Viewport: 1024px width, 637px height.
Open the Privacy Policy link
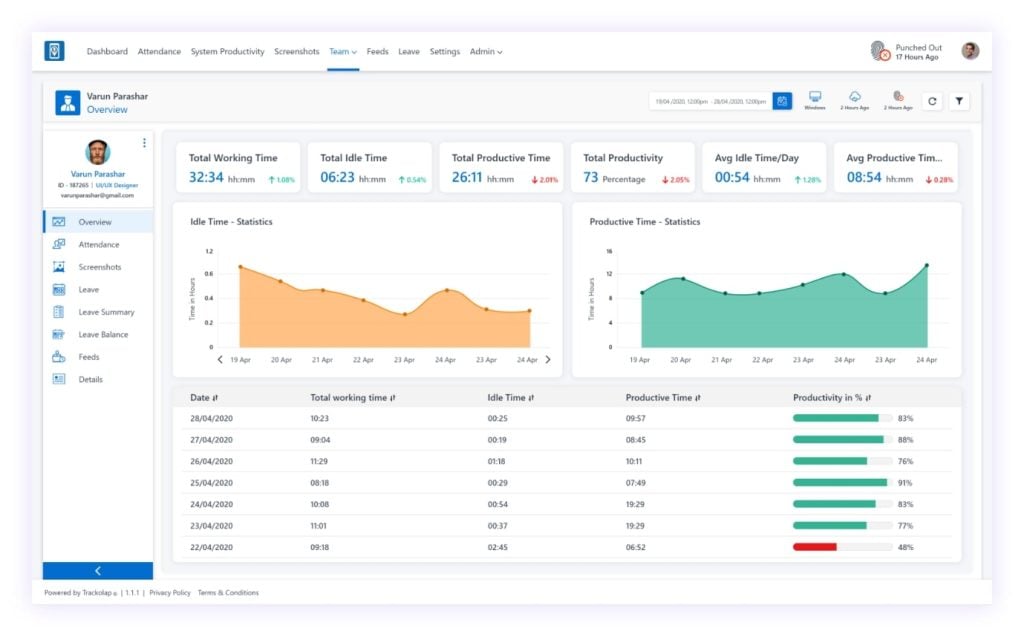[170, 593]
